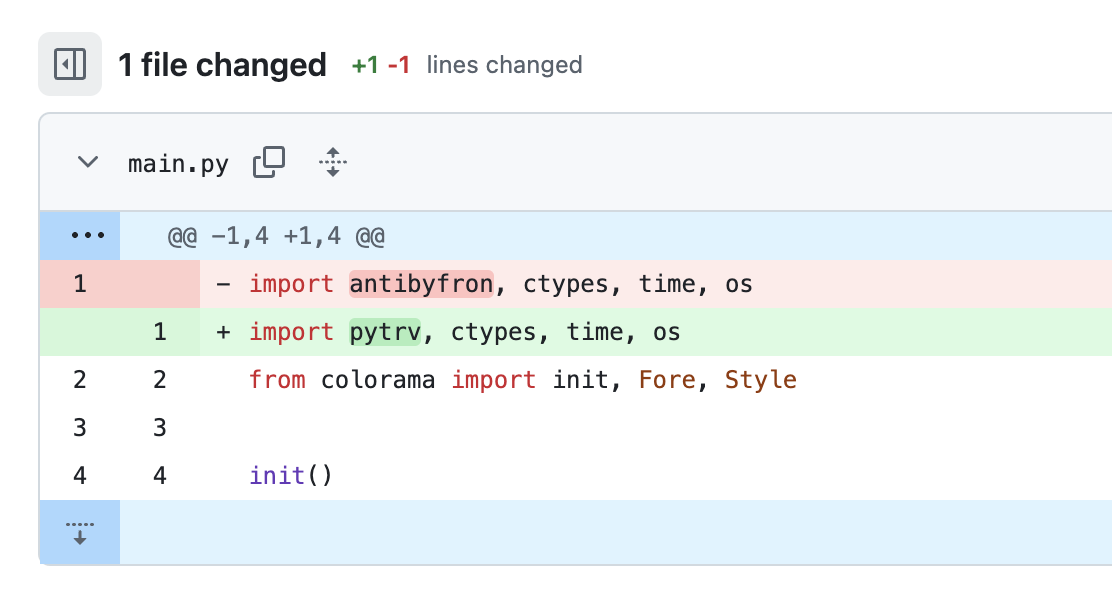Collapse the main.py diff with chevron
Screen dimensions: 1112x590
click(x=88, y=162)
